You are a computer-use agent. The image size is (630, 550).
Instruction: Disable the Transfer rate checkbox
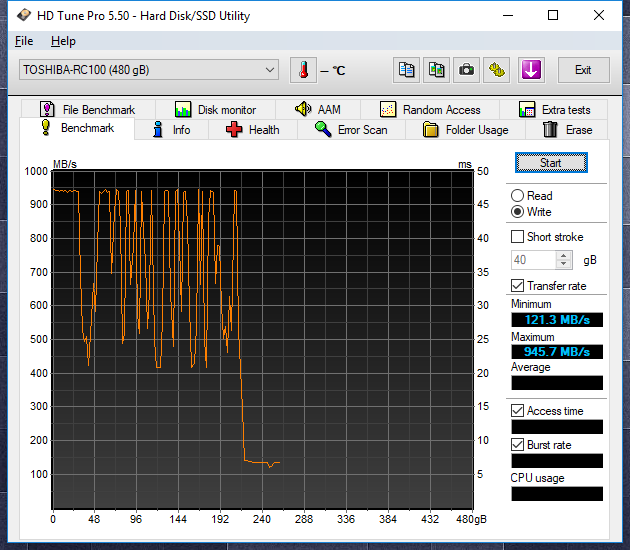tap(518, 286)
